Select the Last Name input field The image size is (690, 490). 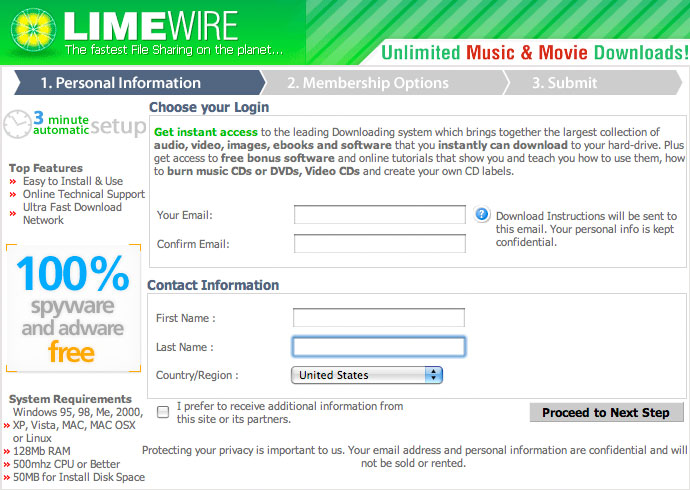379,347
